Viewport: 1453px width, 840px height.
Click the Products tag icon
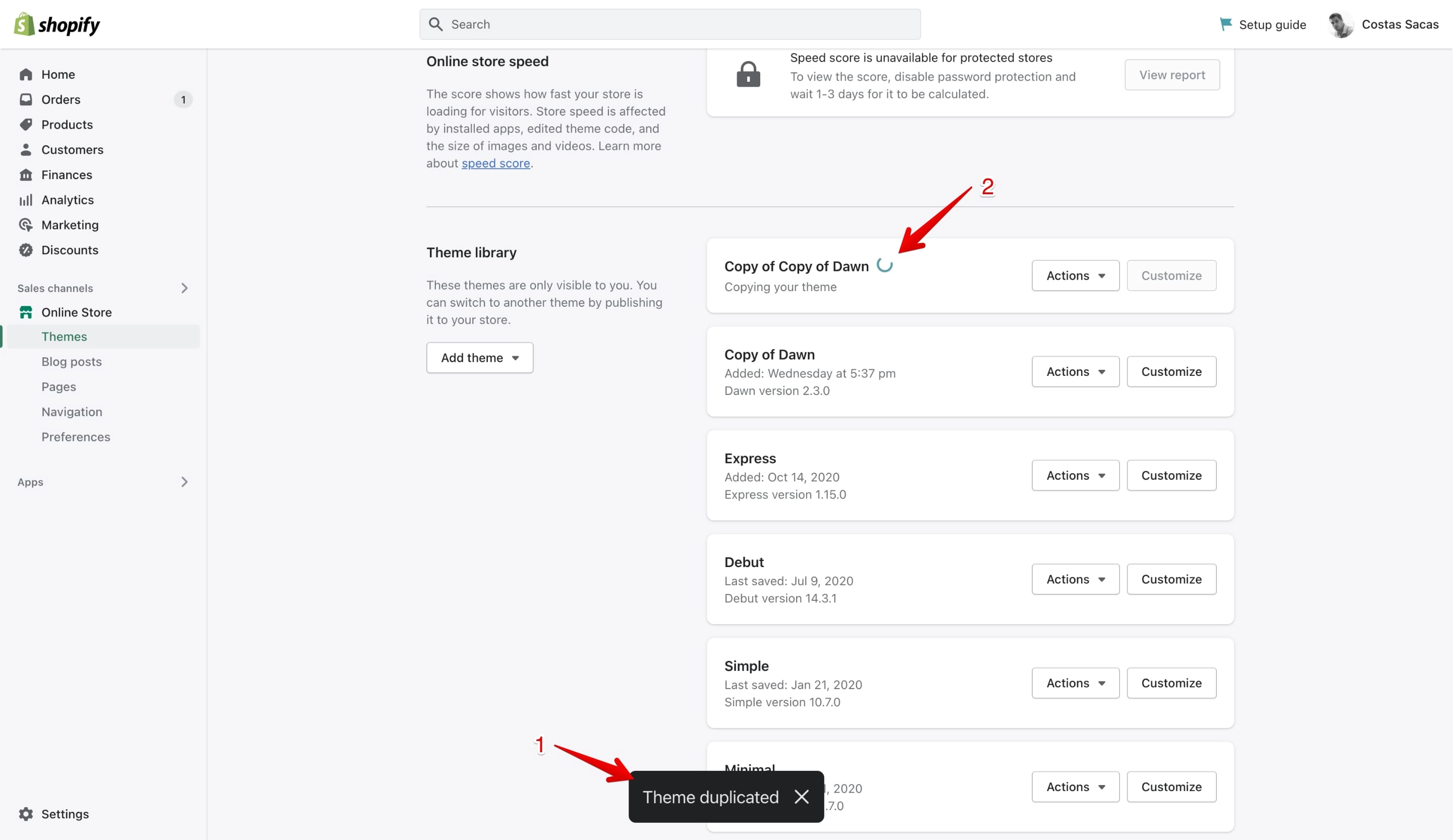point(25,125)
